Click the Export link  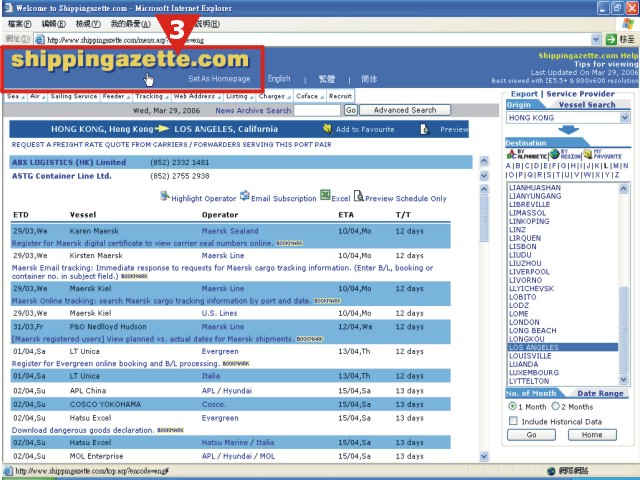tap(524, 94)
